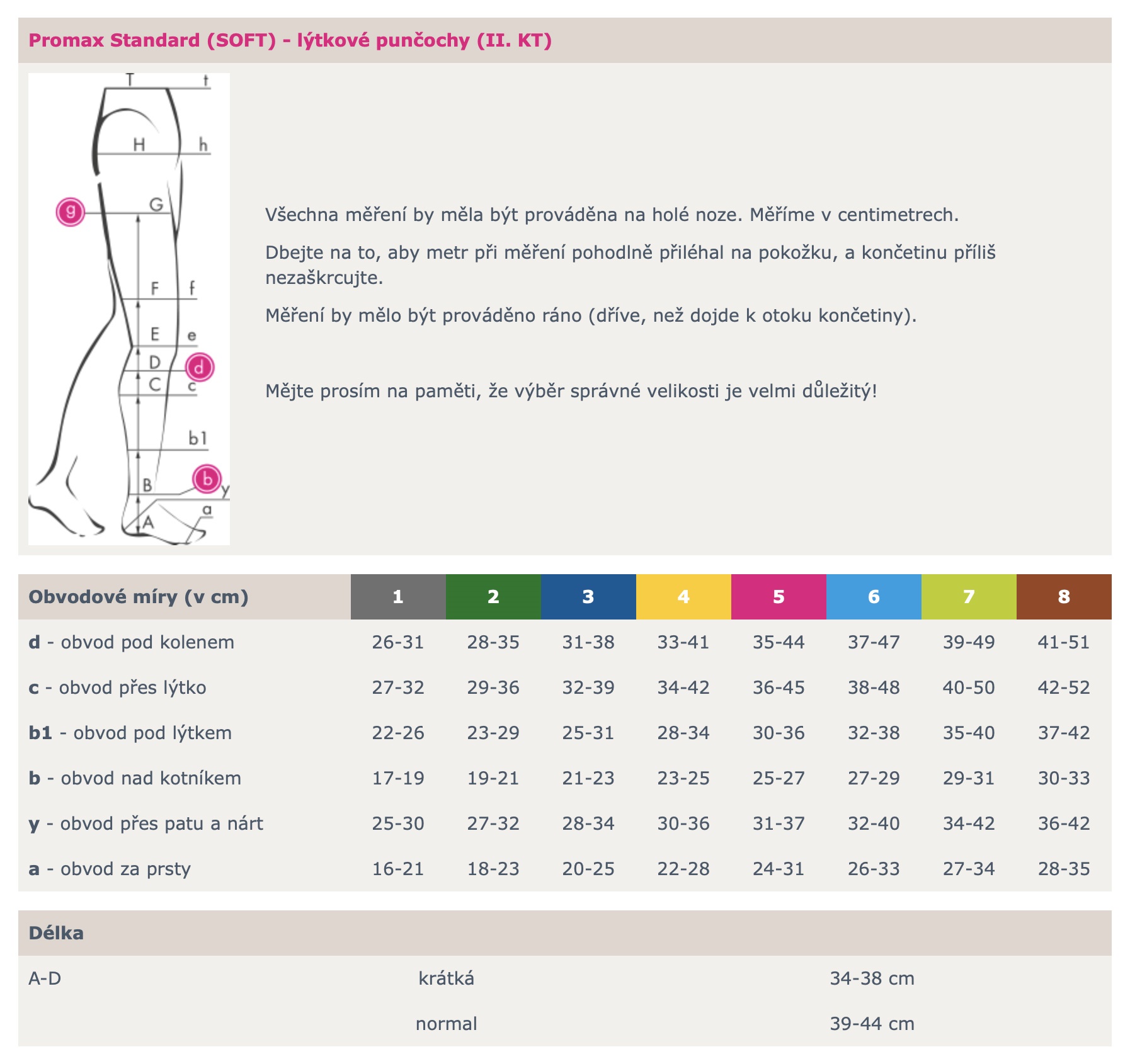The height and width of the screenshot is (1064, 1130).
Task: Click the pink 'b' marker above the ankle
Action: coord(207,479)
